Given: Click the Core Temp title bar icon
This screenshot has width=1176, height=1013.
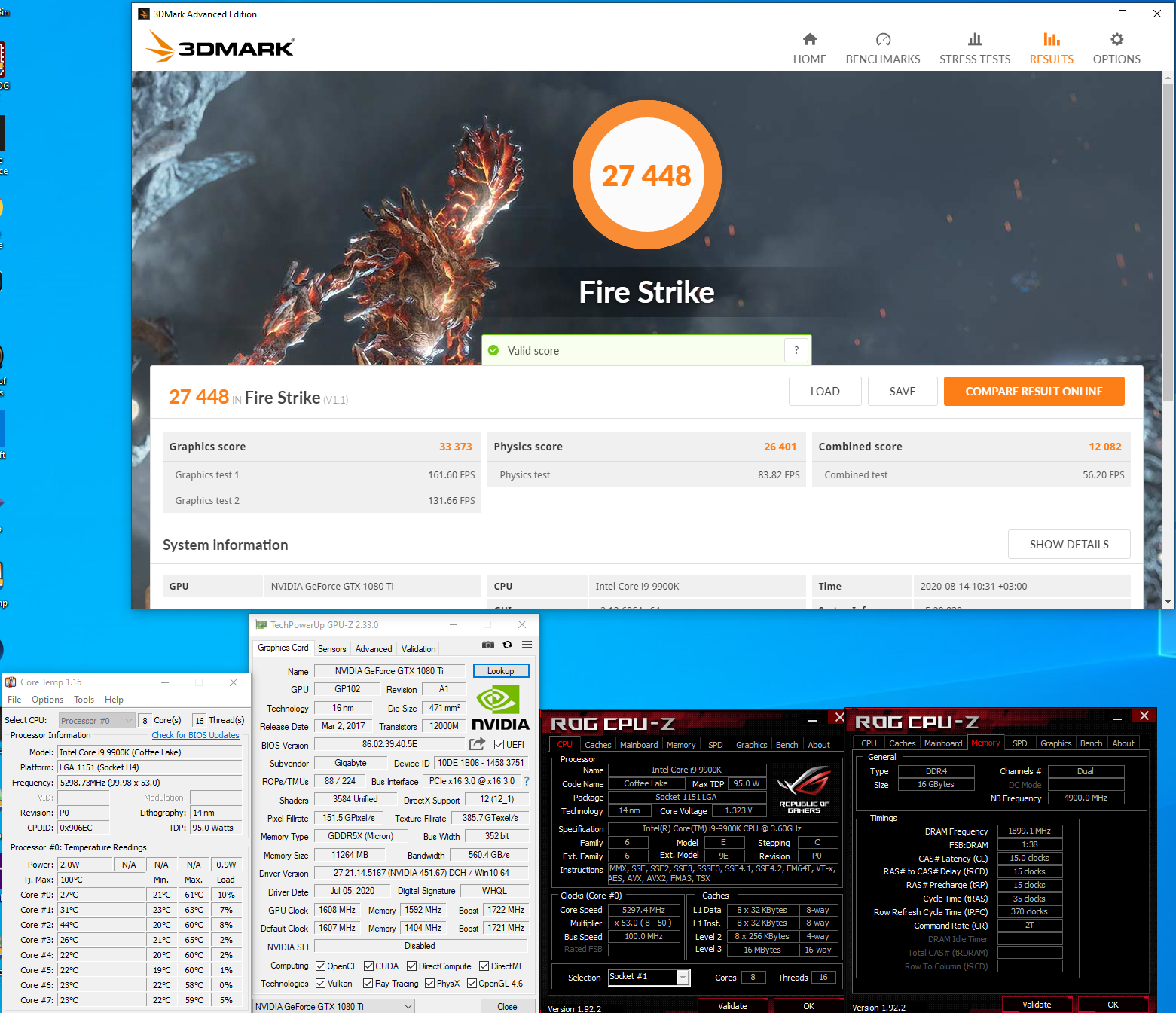Looking at the screenshot, I should pyautogui.click(x=11, y=682).
